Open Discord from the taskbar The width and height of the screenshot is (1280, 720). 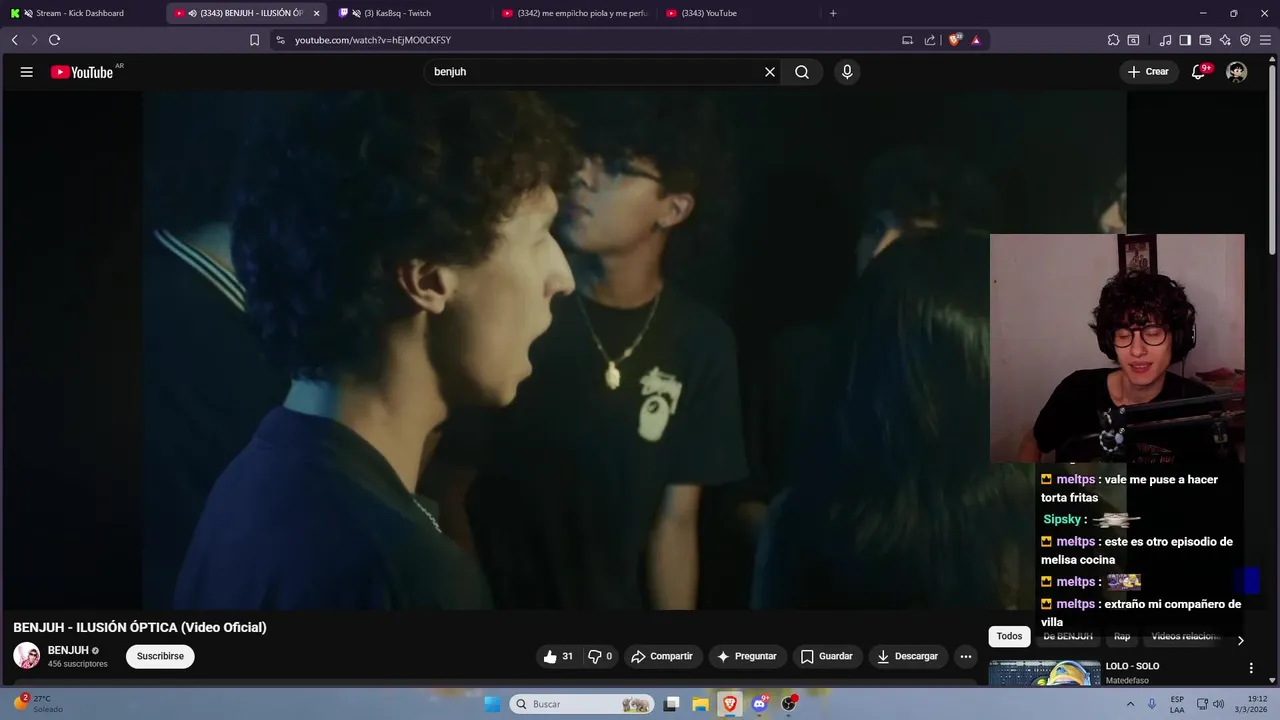[x=759, y=704]
